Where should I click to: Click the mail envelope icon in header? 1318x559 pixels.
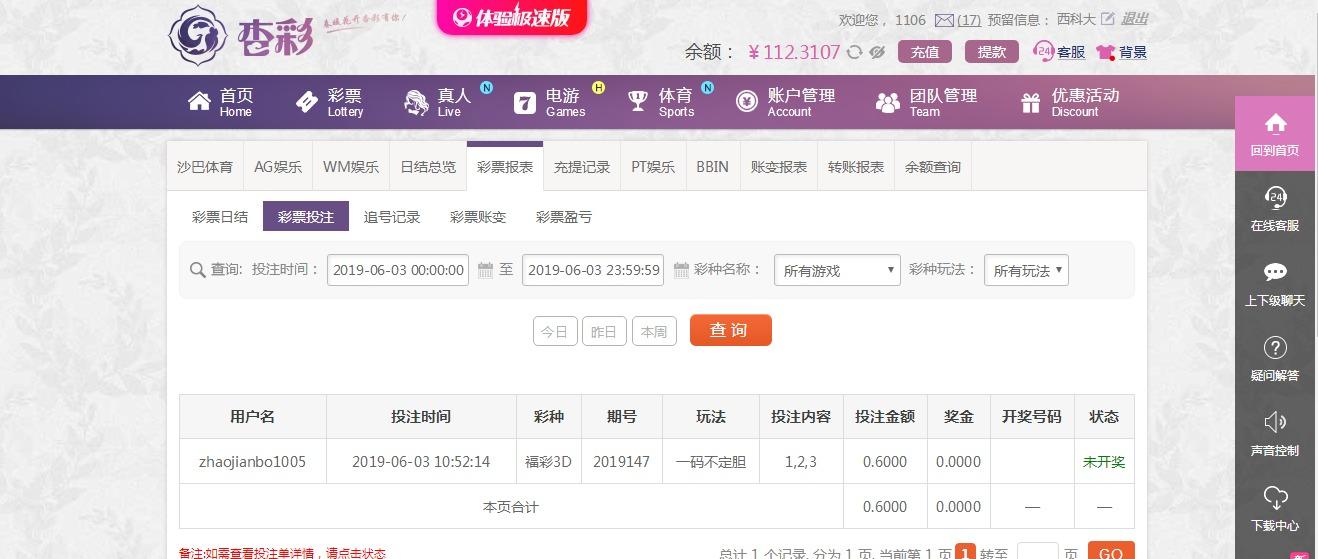pos(944,20)
